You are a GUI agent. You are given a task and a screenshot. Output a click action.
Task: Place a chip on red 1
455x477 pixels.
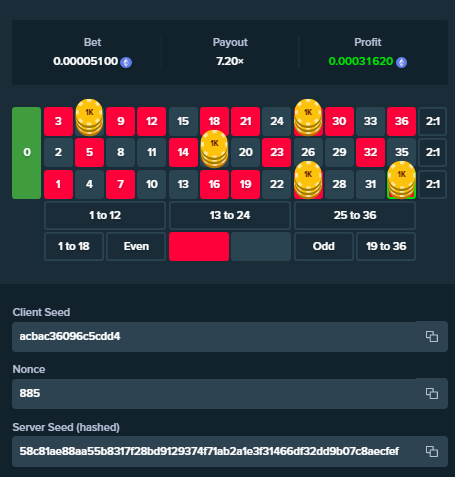[x=58, y=184]
